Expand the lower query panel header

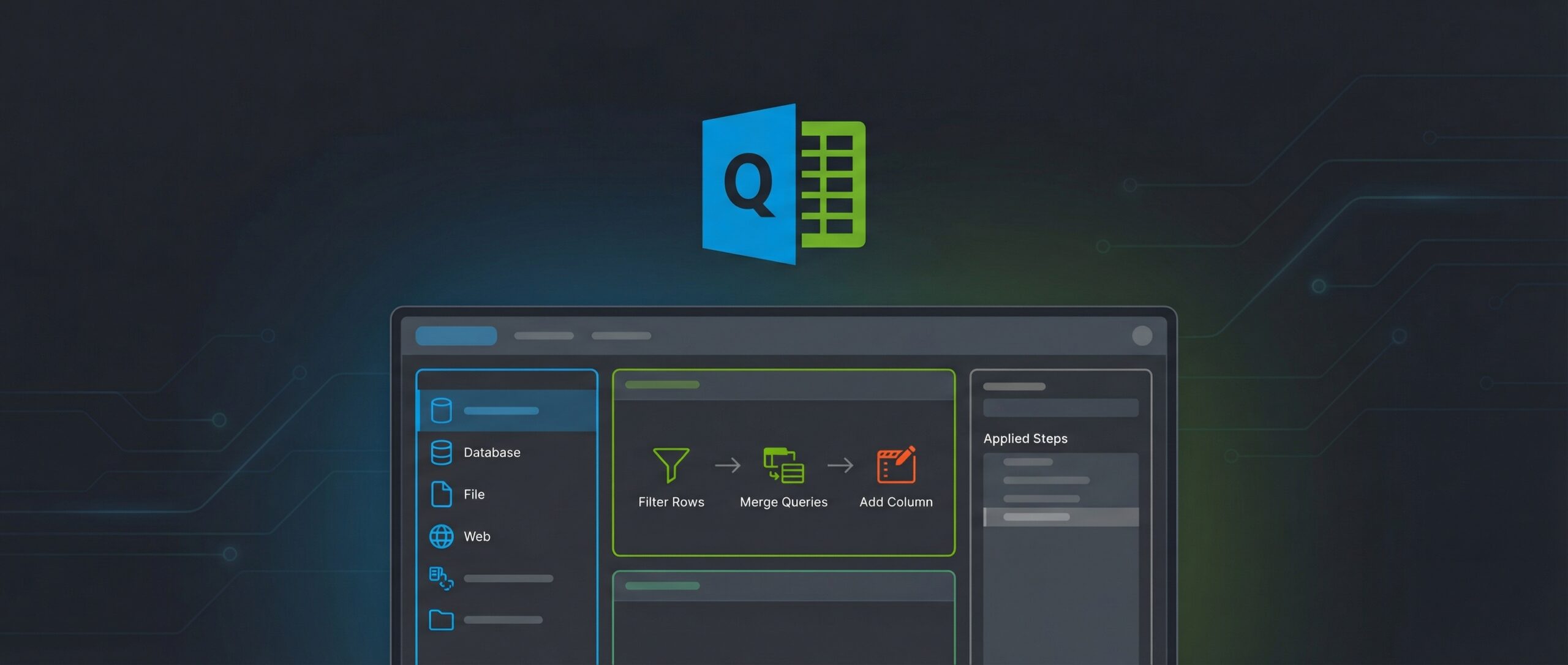pyautogui.click(x=660, y=585)
